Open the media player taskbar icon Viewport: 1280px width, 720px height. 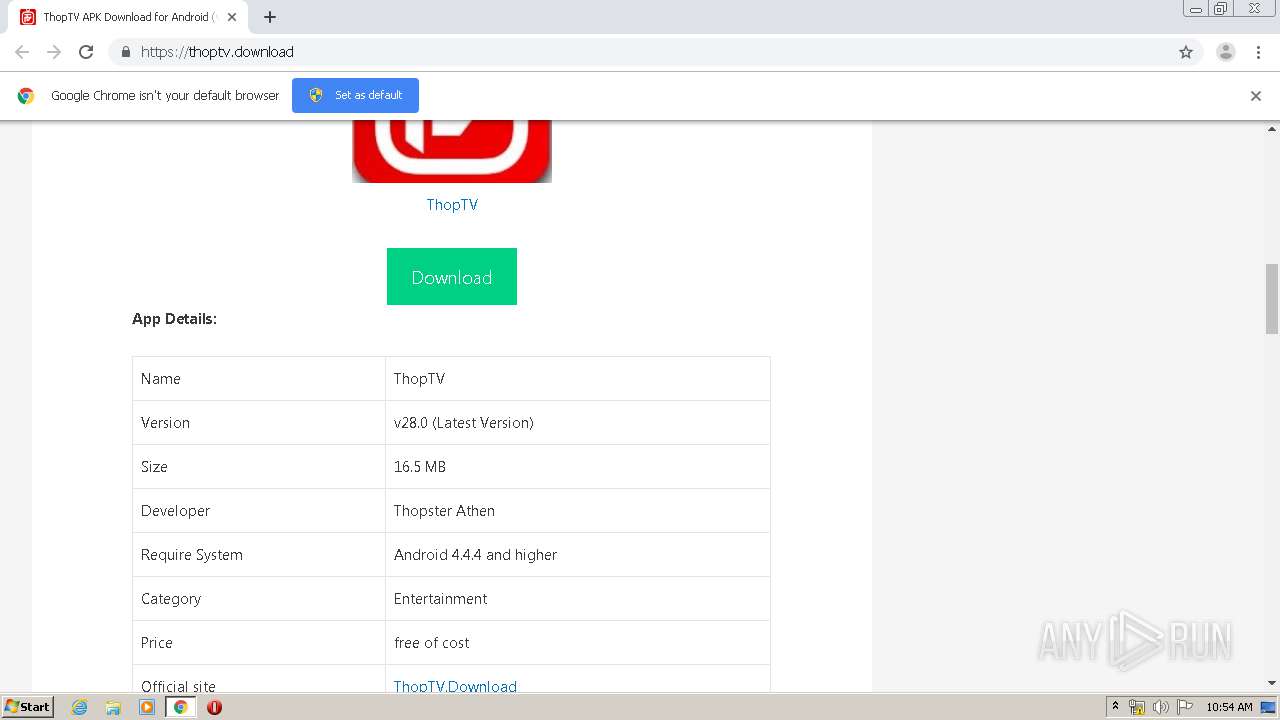click(147, 707)
